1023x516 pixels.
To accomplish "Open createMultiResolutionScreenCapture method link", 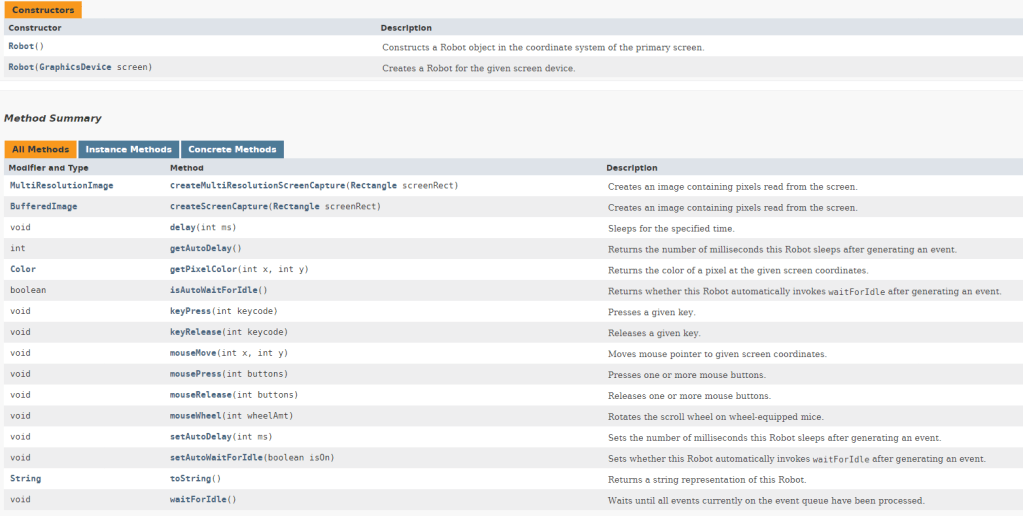I will pos(257,186).
